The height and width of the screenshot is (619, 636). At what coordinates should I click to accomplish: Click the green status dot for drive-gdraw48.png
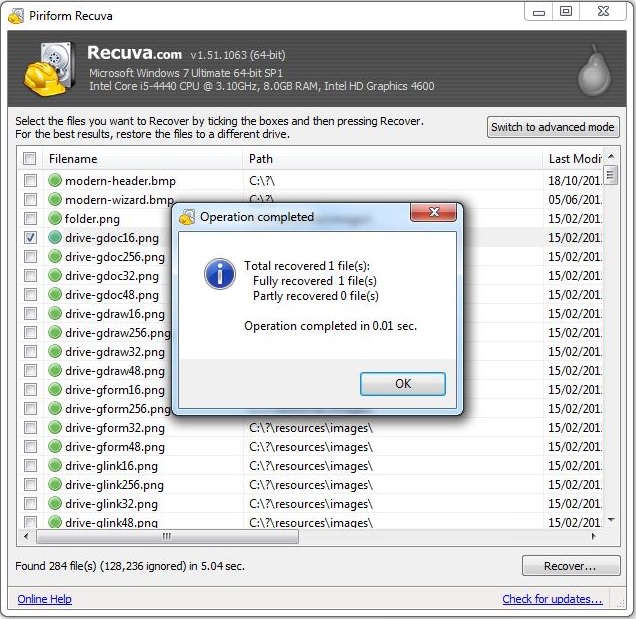(x=55, y=370)
